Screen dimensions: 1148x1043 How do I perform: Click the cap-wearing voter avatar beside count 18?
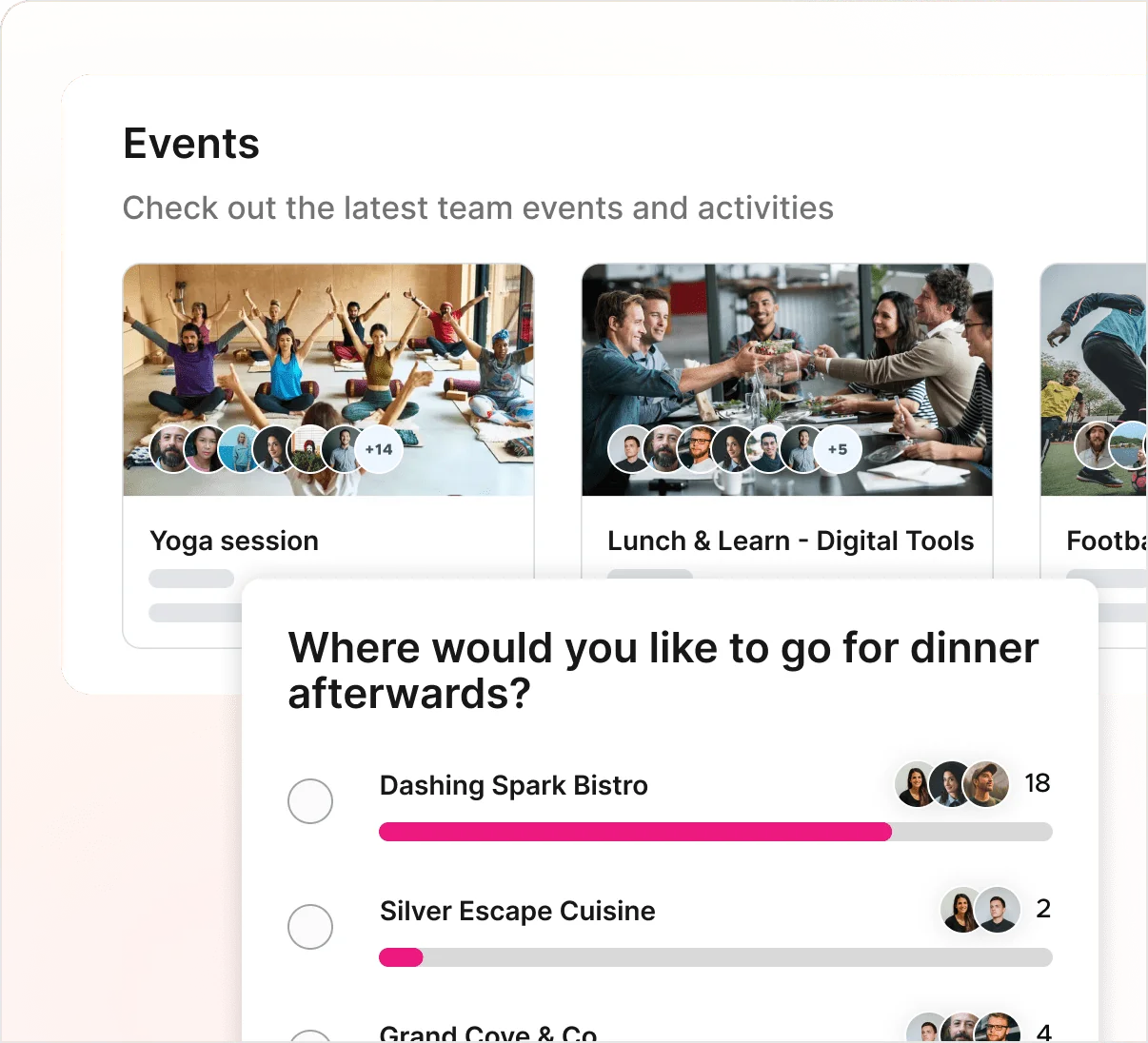[986, 783]
